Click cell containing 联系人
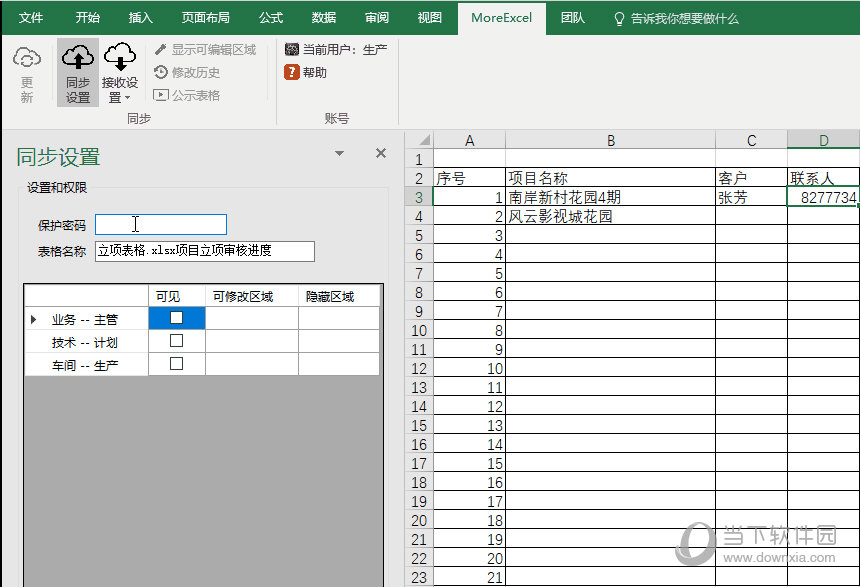The width and height of the screenshot is (860, 587). pos(823,178)
